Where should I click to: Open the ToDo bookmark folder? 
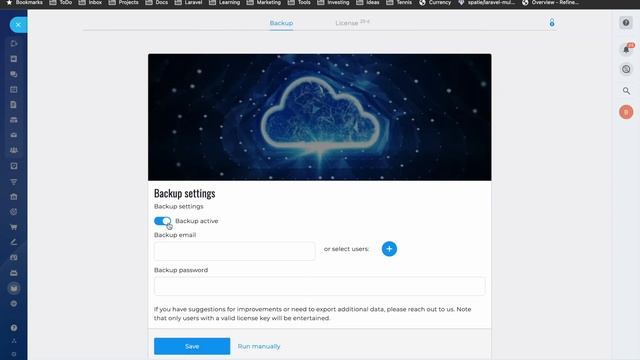click(x=60, y=2)
